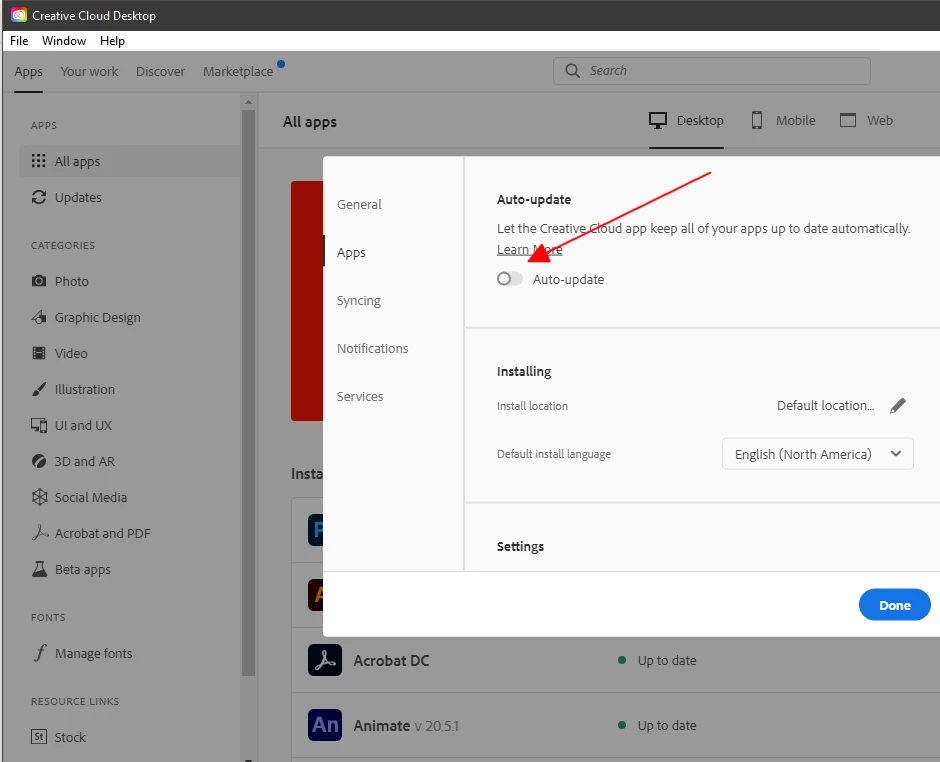Click the sidebar scroll up arrow
Image resolution: width=940 pixels, height=762 pixels.
coord(248,103)
